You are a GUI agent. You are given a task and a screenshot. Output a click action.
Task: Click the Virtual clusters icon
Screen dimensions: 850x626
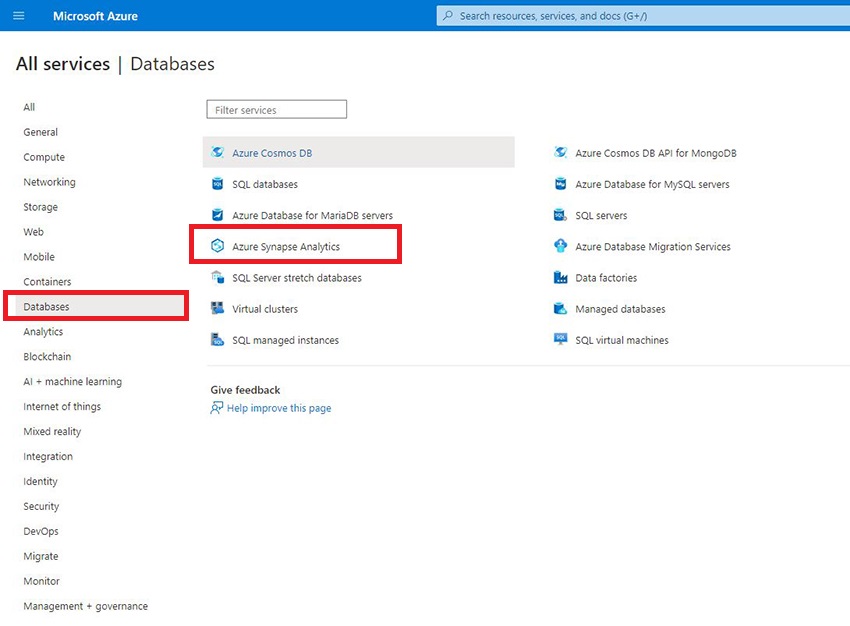(217, 309)
